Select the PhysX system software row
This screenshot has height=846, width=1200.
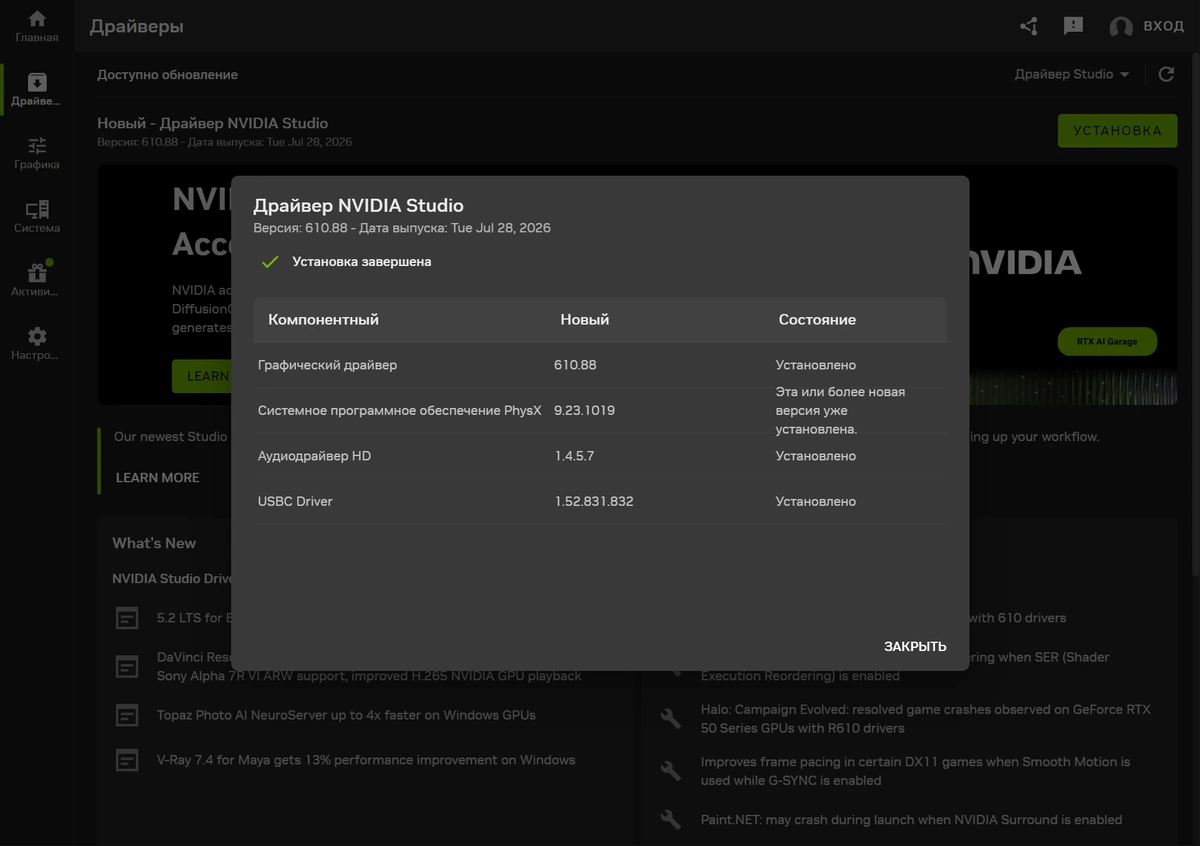pyautogui.click(x=599, y=410)
